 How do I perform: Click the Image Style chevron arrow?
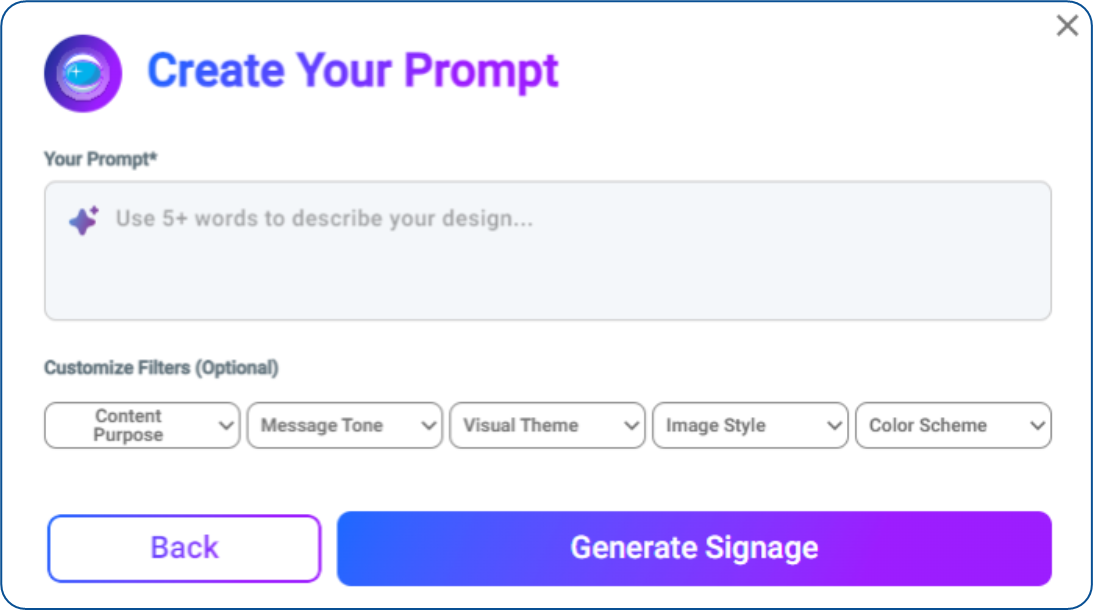click(834, 425)
